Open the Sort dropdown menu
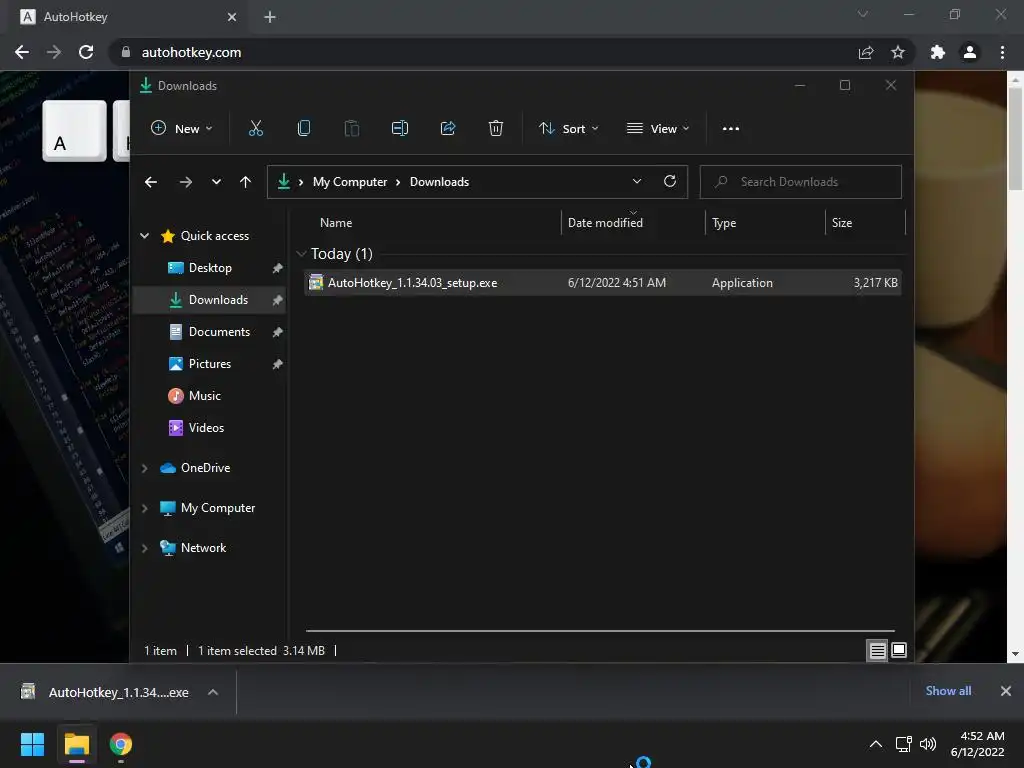This screenshot has width=1024, height=768. 568,129
